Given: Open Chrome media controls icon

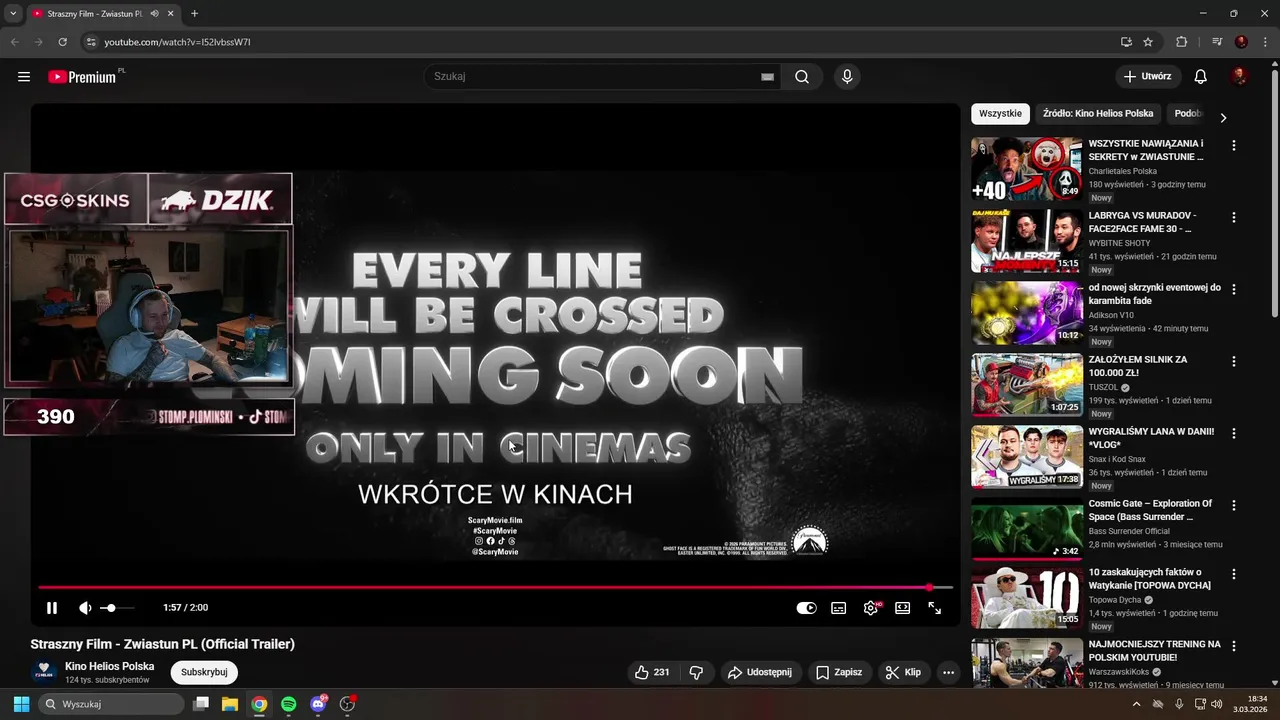Looking at the screenshot, I should [x=1217, y=42].
